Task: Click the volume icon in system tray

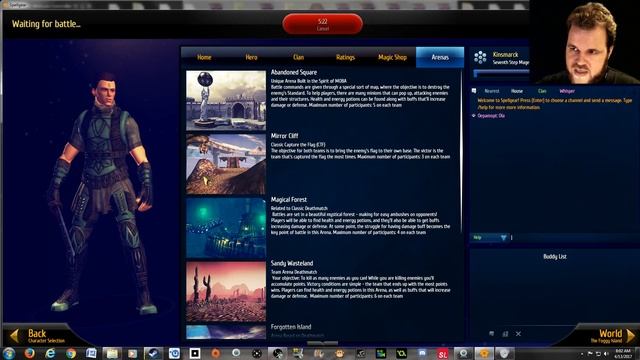Action: click(x=606, y=353)
